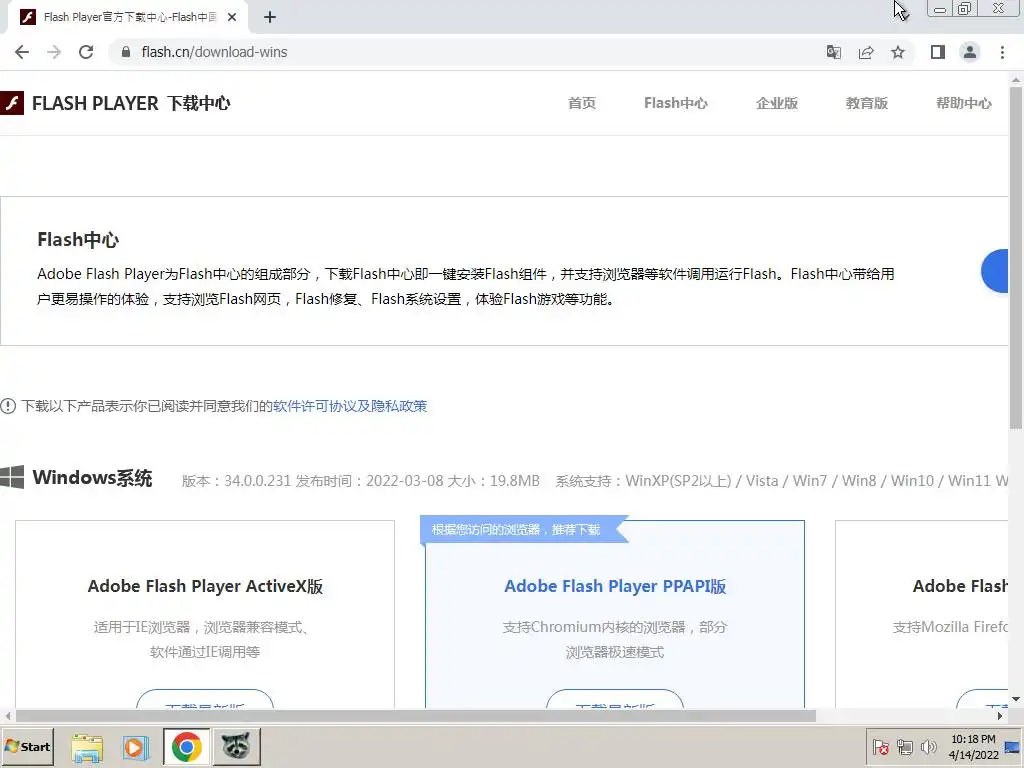Click the scroll left arrow of horizontal scrollbar
This screenshot has height=768, width=1024.
pos(7,716)
